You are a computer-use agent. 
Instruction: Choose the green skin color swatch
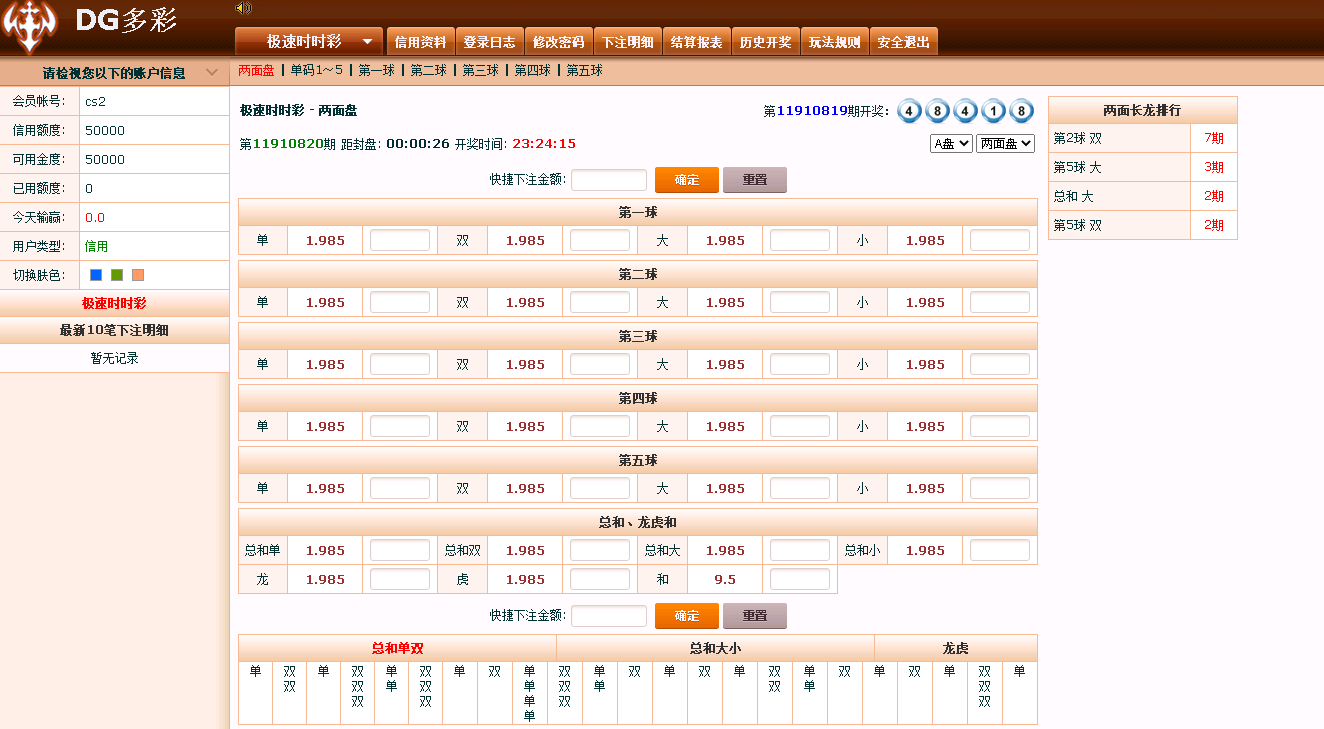click(117, 275)
